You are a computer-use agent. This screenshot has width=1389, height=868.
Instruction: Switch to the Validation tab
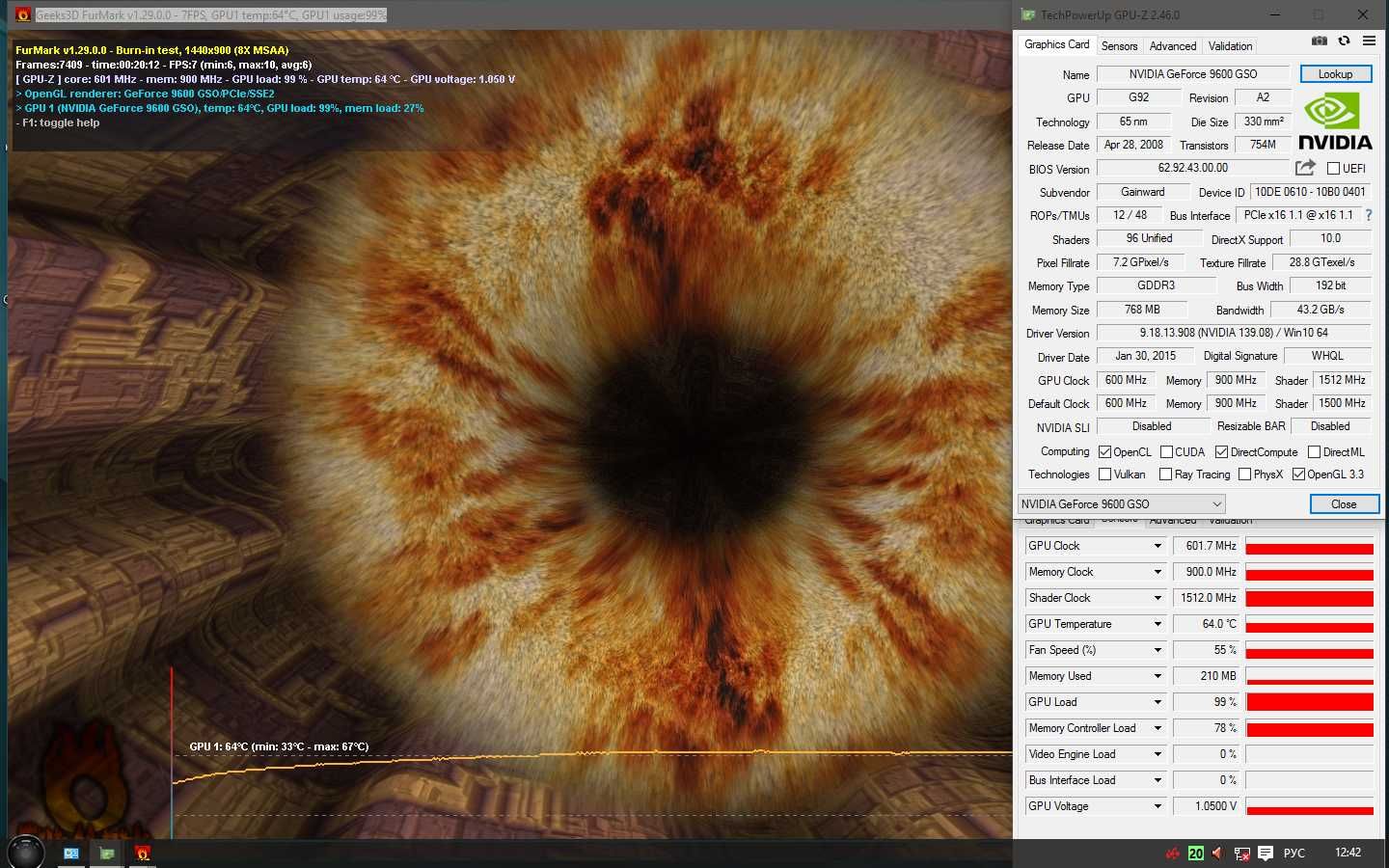click(x=1230, y=46)
